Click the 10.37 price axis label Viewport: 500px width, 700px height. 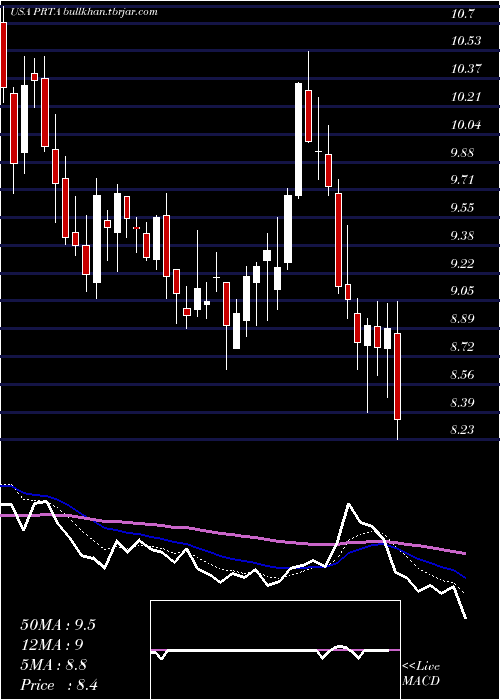point(466,69)
